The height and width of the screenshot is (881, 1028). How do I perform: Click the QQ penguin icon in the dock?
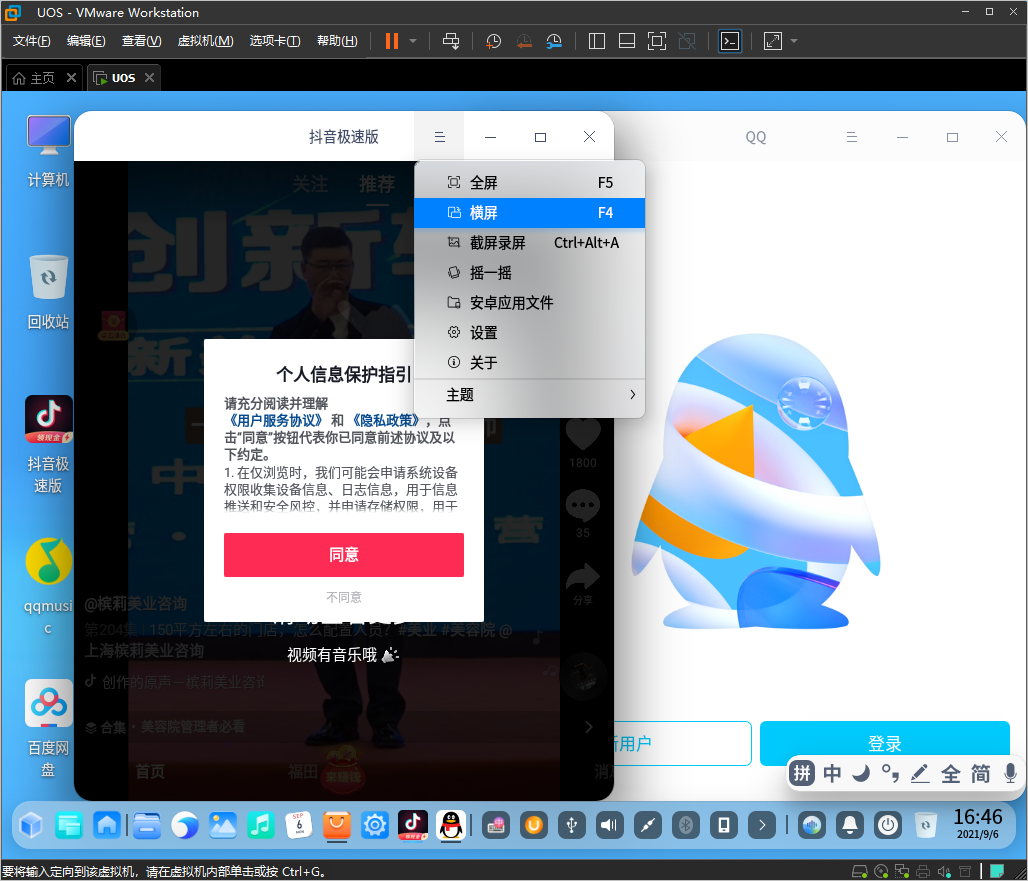pos(451,825)
